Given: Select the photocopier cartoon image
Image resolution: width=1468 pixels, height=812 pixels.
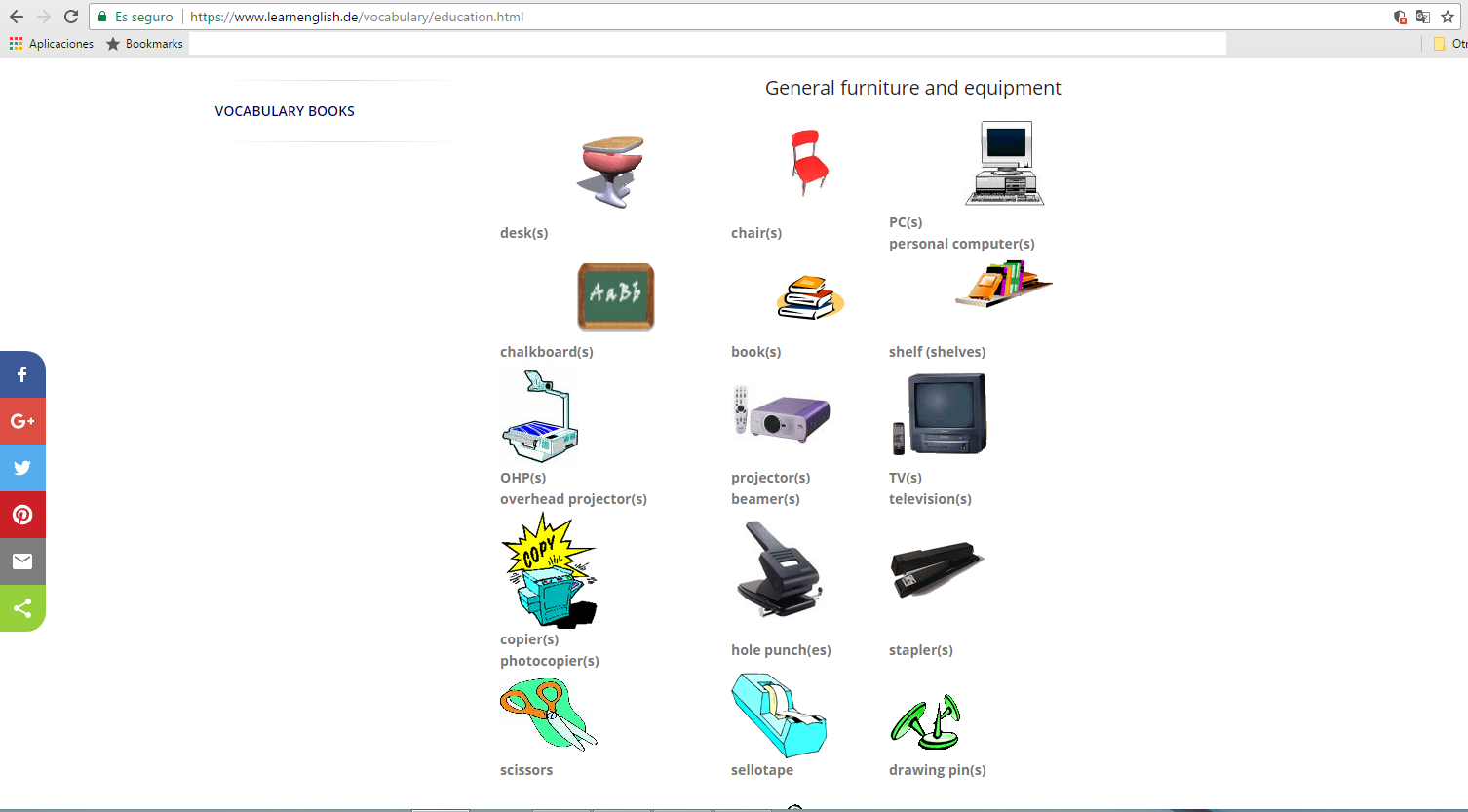Looking at the screenshot, I should click(548, 571).
